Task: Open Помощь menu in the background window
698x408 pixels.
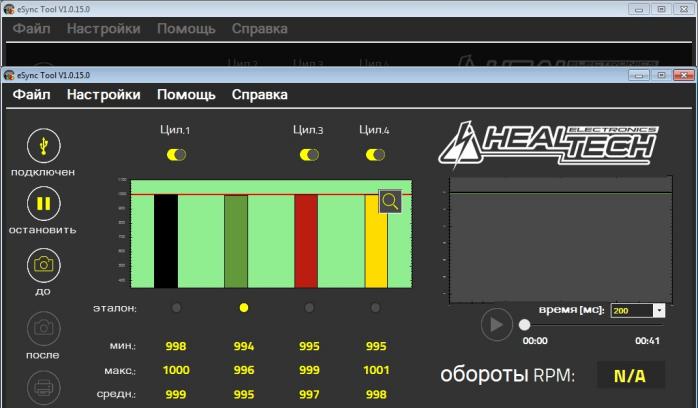Action: tap(186, 28)
